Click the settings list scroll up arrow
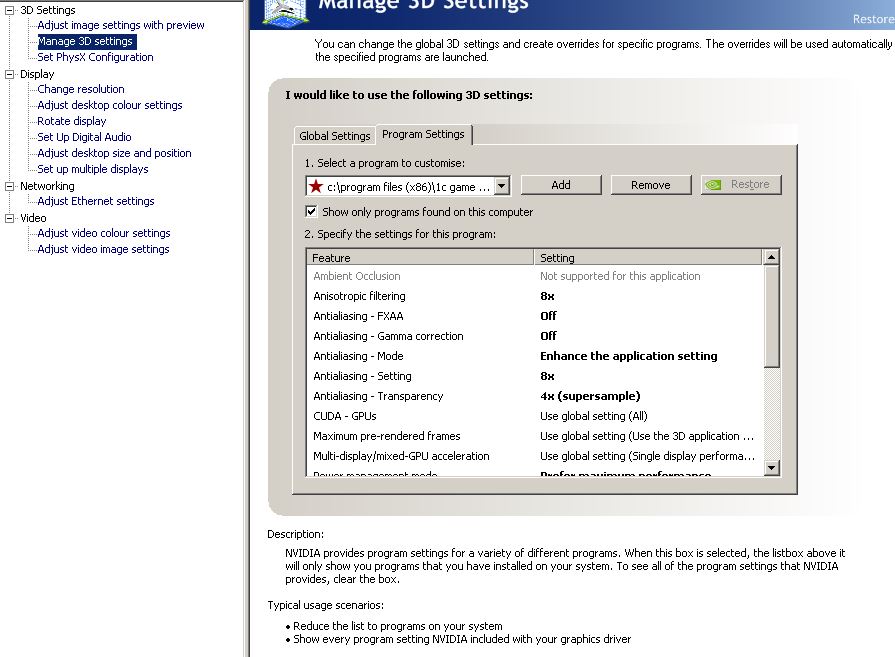The width and height of the screenshot is (895, 657). 771,257
